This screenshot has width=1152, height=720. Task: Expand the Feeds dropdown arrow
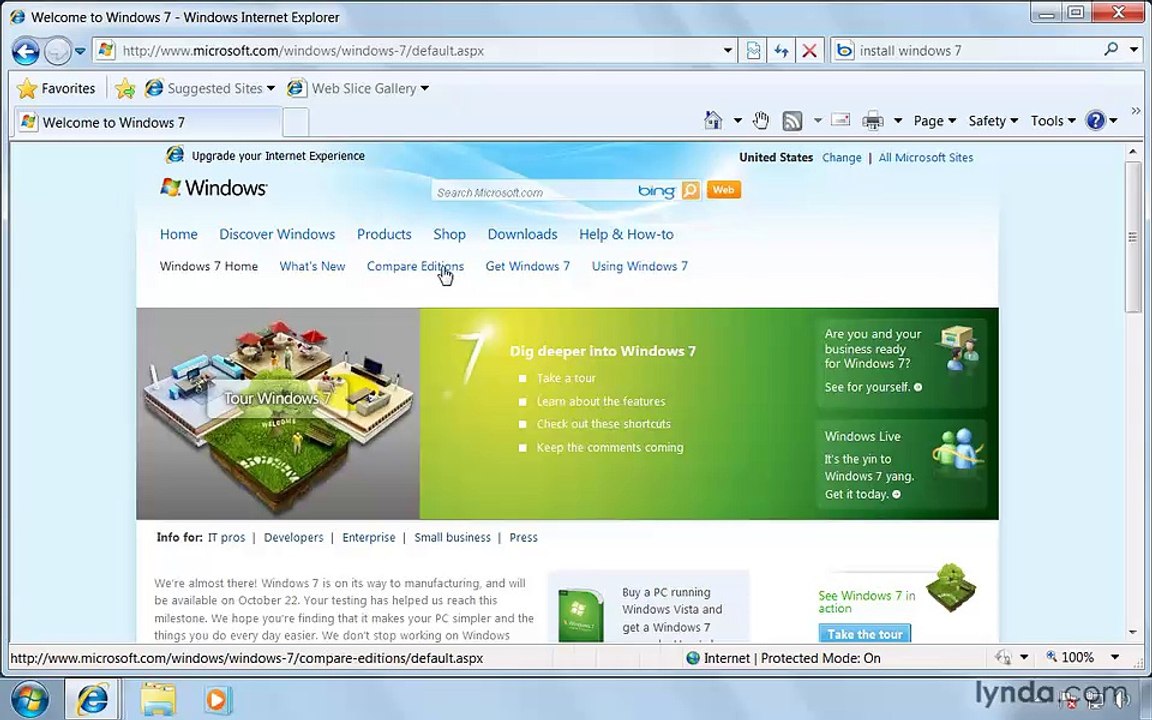click(817, 120)
